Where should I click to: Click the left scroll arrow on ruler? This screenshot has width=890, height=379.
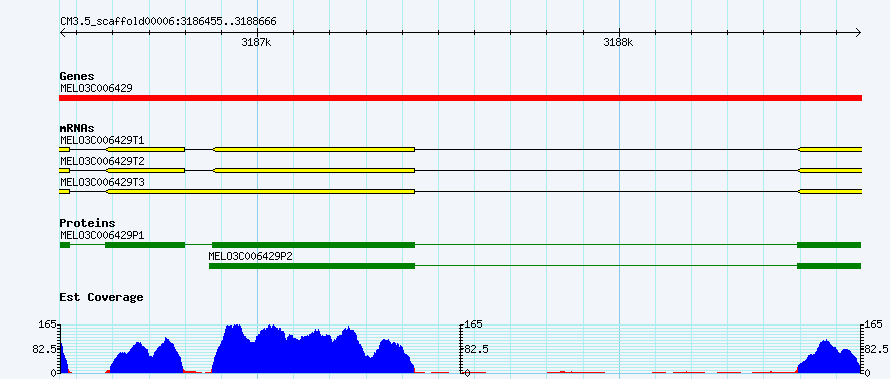tap(63, 33)
